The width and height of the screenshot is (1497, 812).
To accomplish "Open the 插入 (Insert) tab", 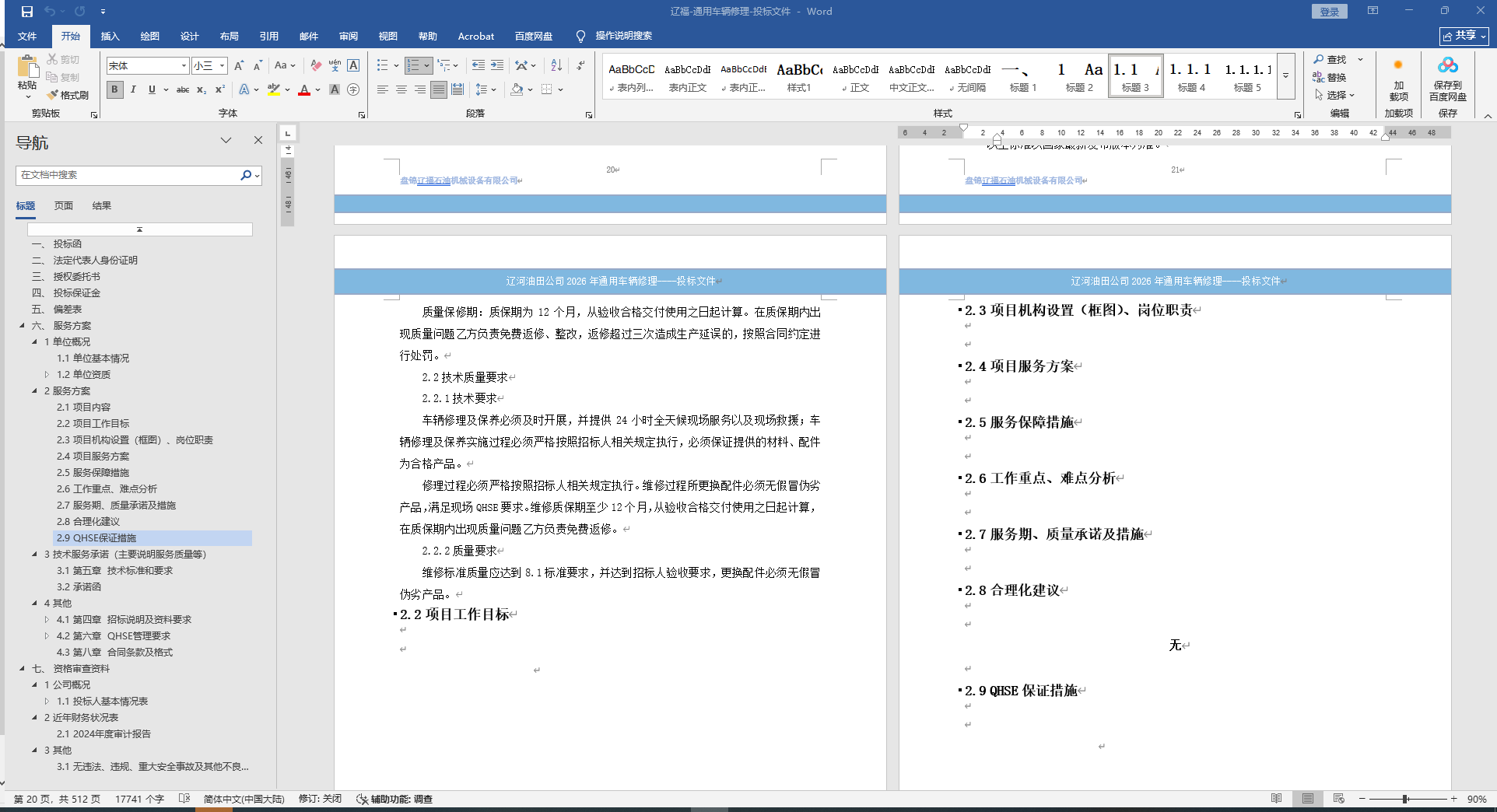I will pos(110,36).
